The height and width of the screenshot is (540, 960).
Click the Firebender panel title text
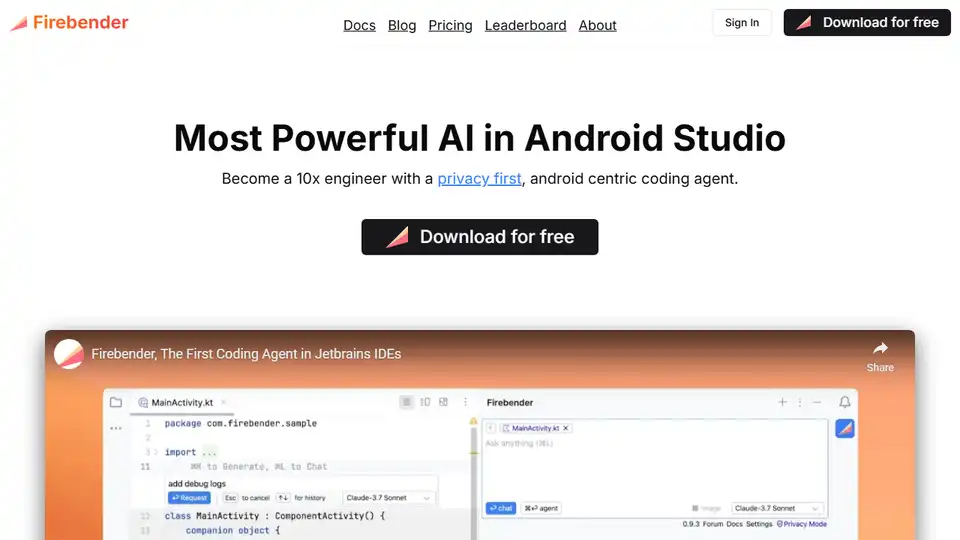509,402
